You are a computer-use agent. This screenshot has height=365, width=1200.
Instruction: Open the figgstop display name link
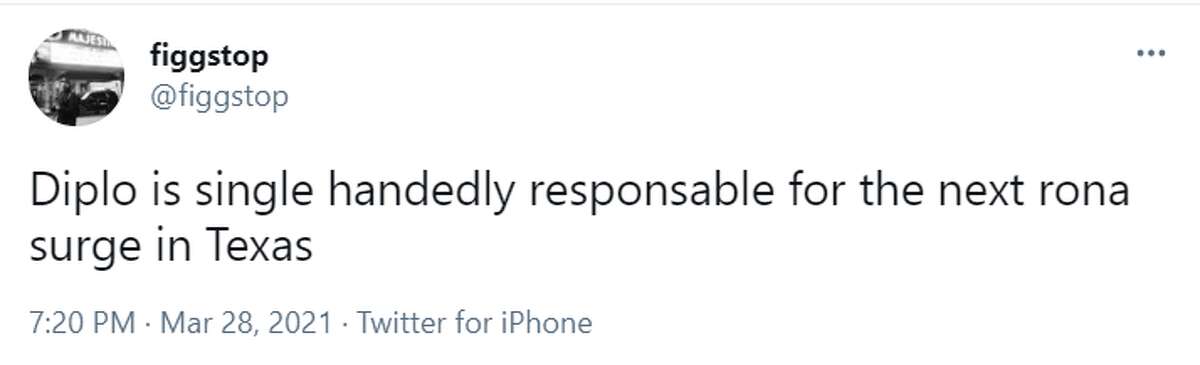pyautogui.click(x=209, y=57)
